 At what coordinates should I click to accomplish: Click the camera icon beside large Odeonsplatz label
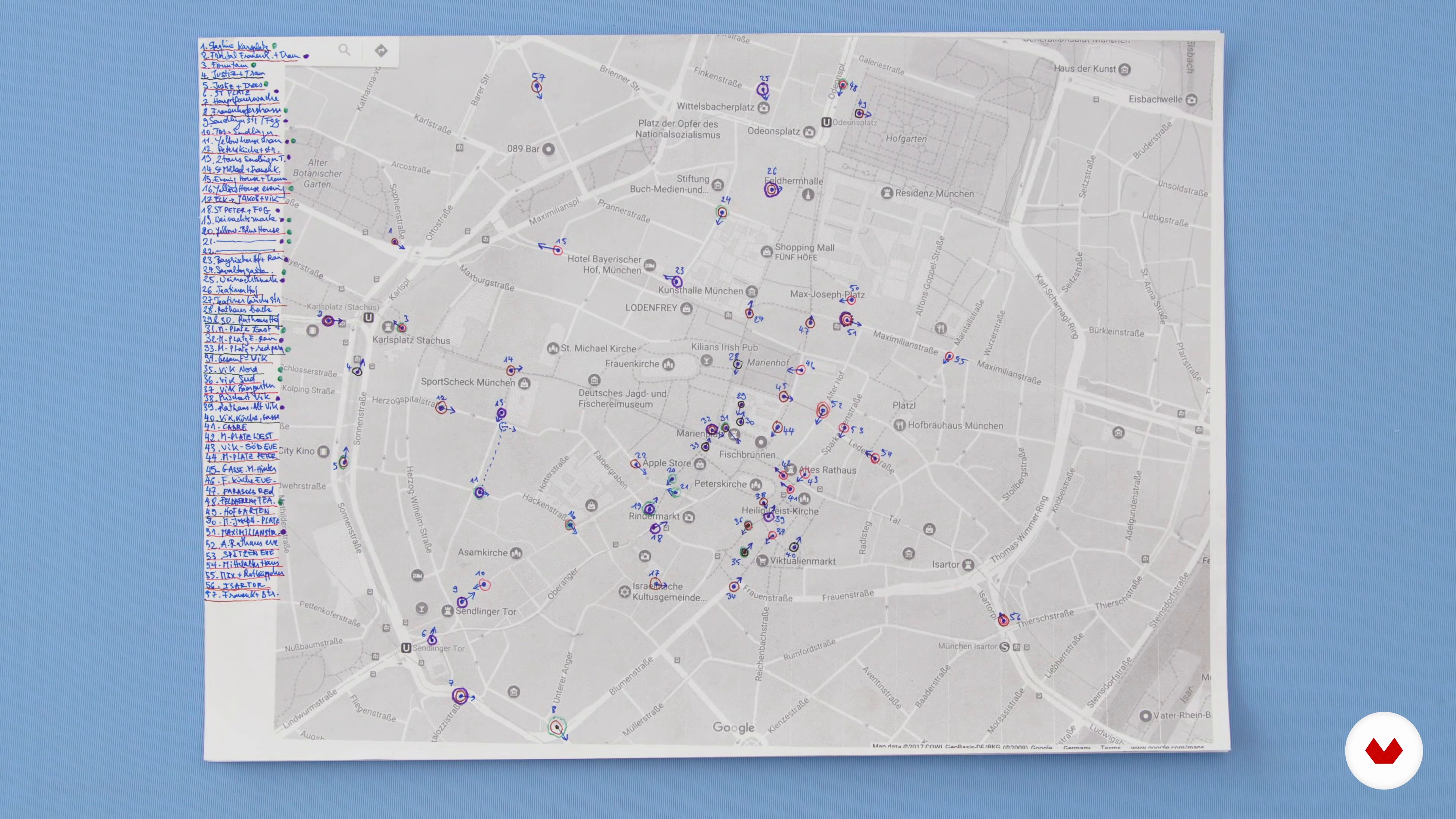[810, 132]
